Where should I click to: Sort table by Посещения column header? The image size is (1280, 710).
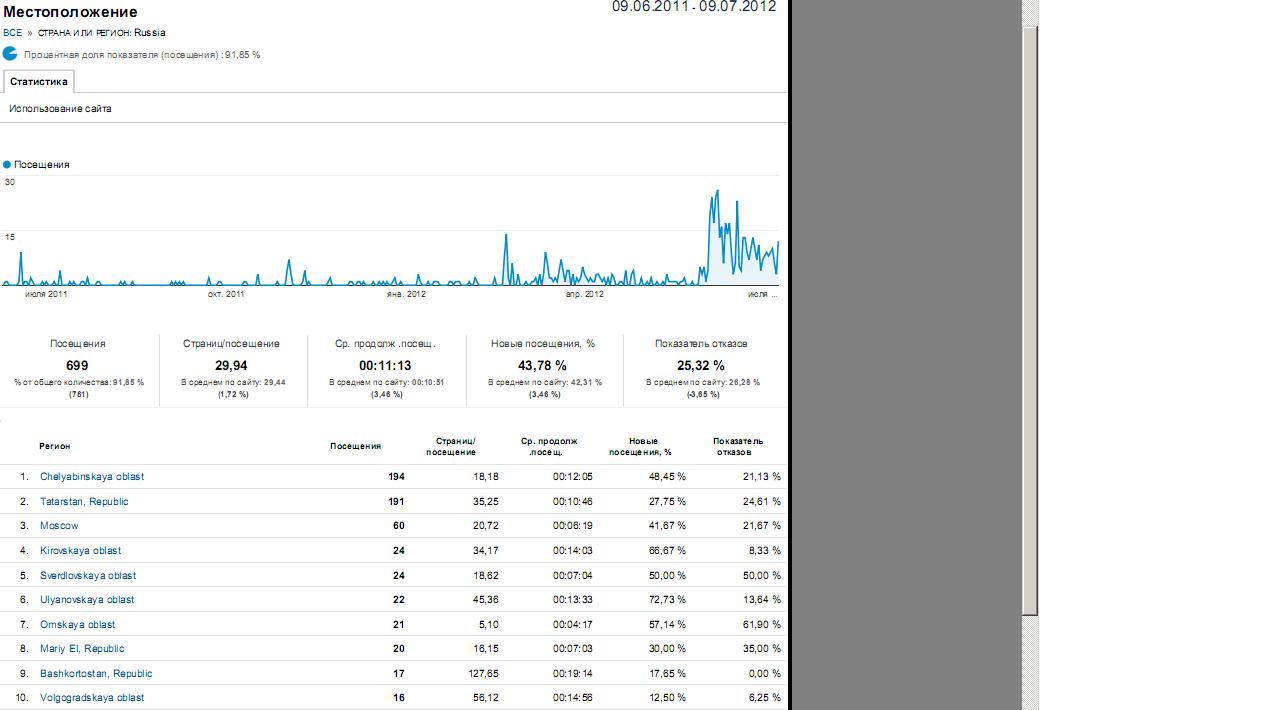pyautogui.click(x=355, y=446)
